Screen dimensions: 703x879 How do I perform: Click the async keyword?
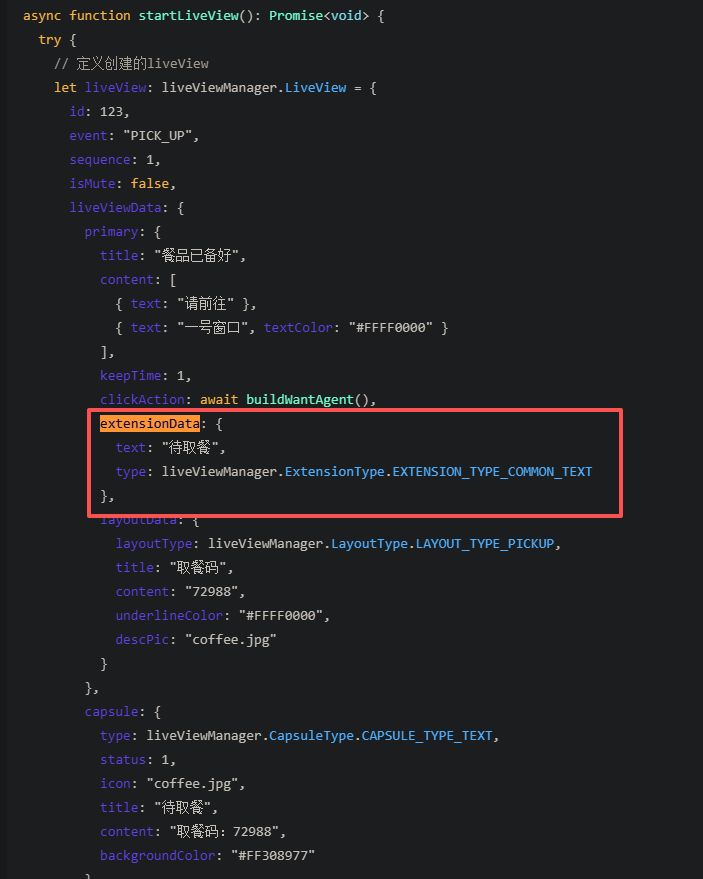(x=42, y=16)
